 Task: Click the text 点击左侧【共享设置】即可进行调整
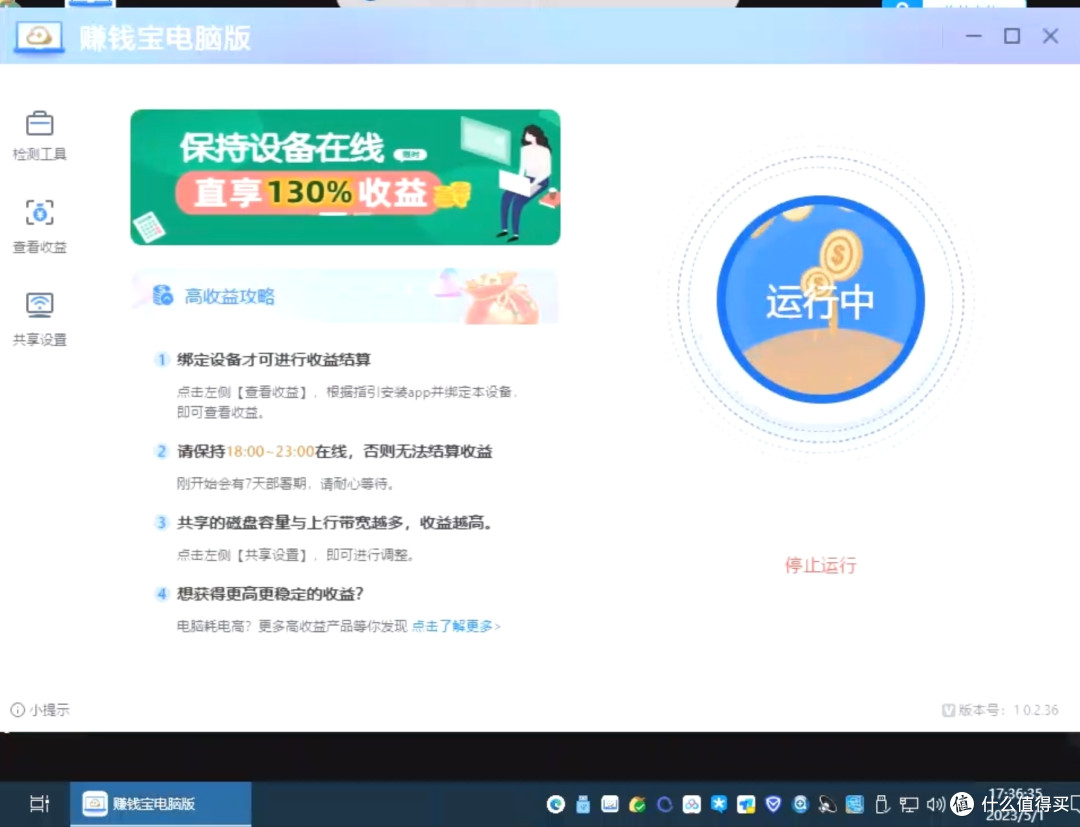click(x=295, y=554)
